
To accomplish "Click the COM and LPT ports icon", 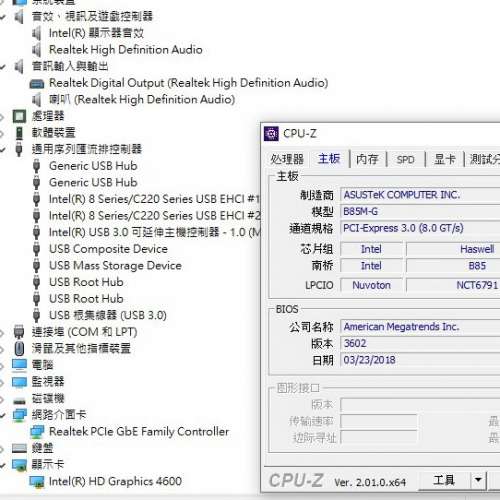I will (x=19, y=332).
